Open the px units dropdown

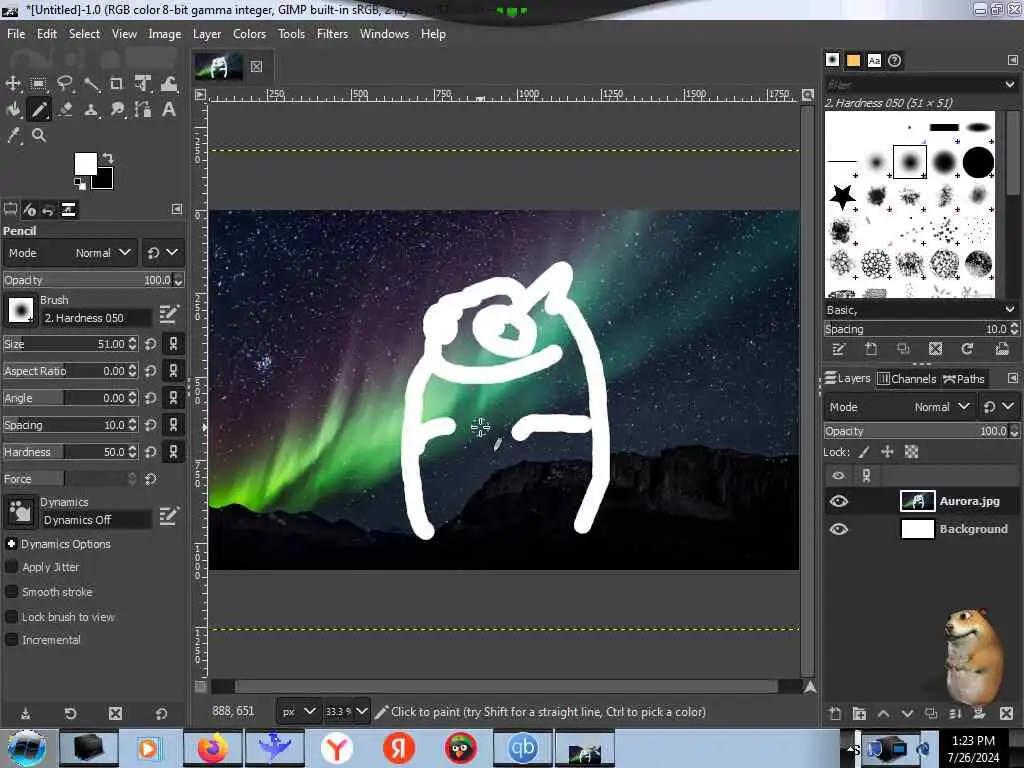click(297, 711)
